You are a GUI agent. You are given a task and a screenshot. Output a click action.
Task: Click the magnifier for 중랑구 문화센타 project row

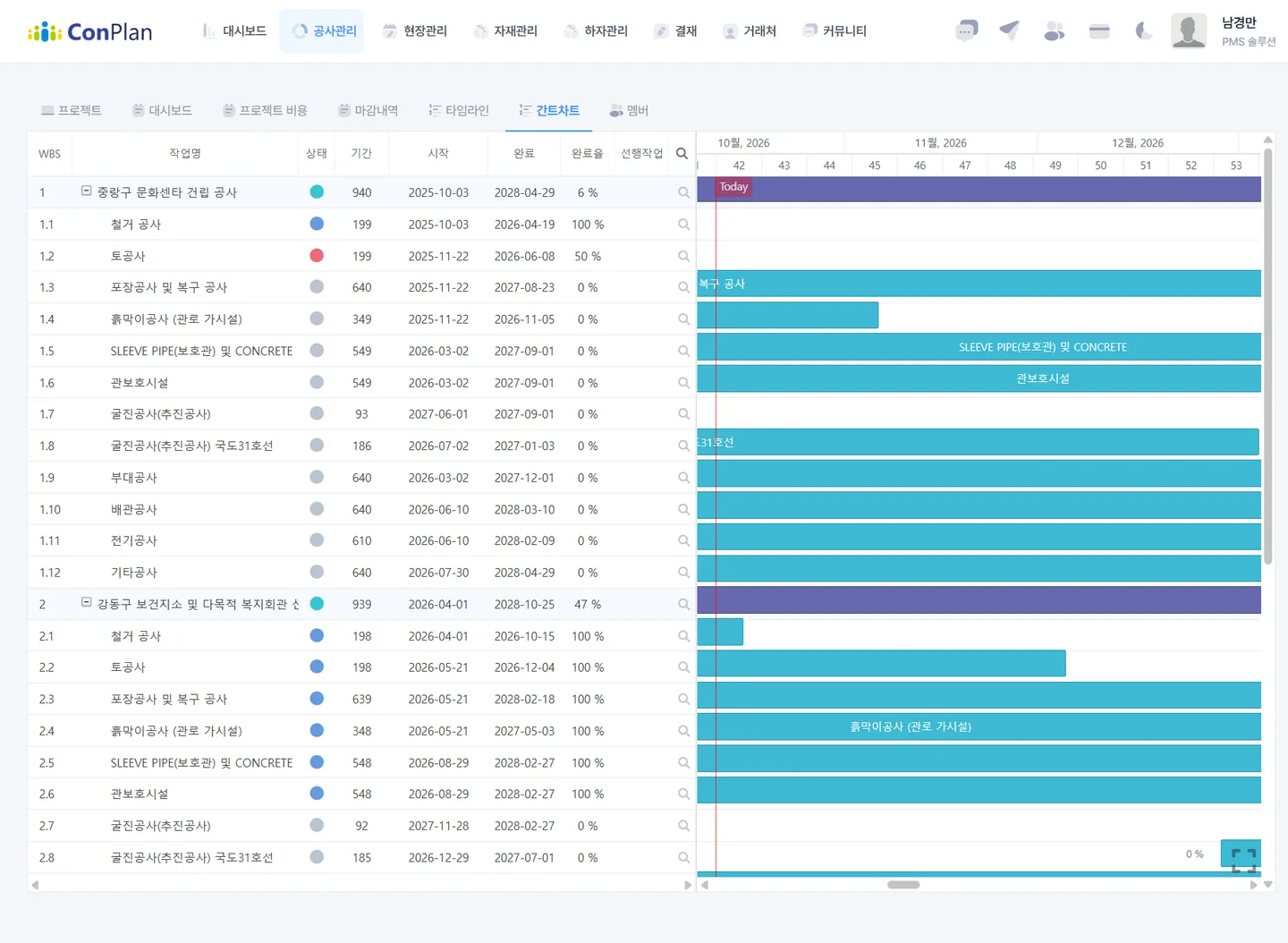coord(683,192)
